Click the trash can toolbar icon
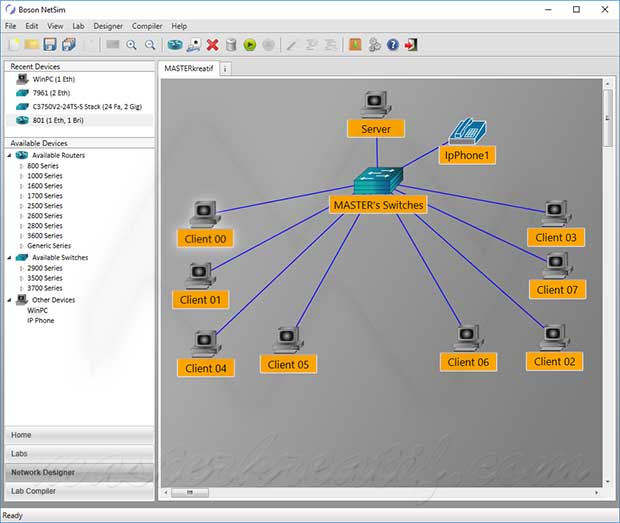The height and width of the screenshot is (523, 620). click(231, 45)
